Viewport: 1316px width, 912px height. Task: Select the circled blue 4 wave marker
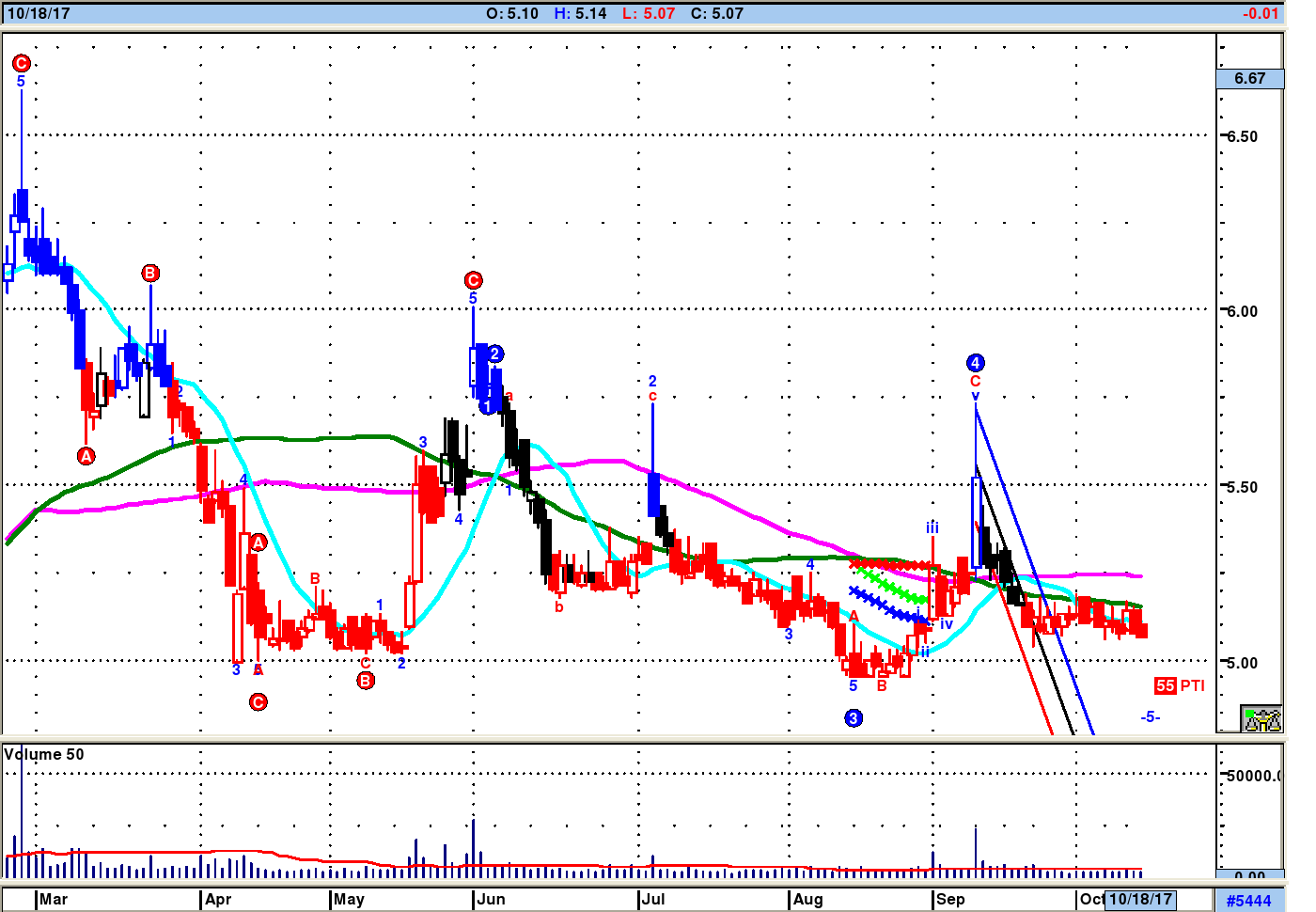(x=976, y=363)
